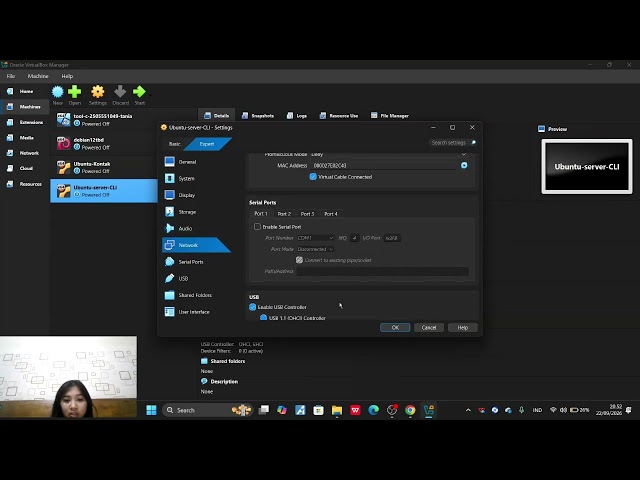Image resolution: width=640 pixels, height=480 pixels.
Task: Open the Promiscuous Mode dropdown
Action: point(388,154)
